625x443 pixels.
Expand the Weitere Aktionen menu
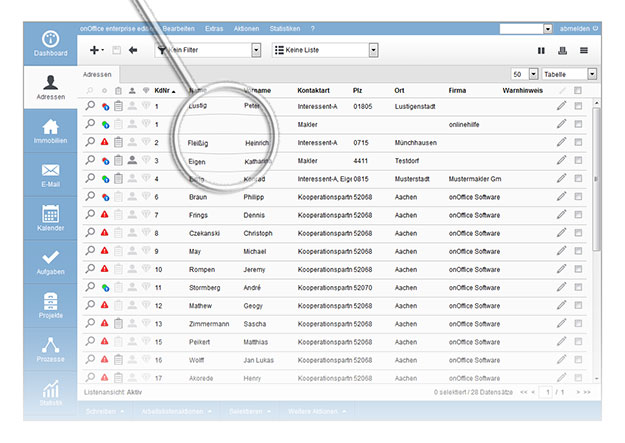316,411
